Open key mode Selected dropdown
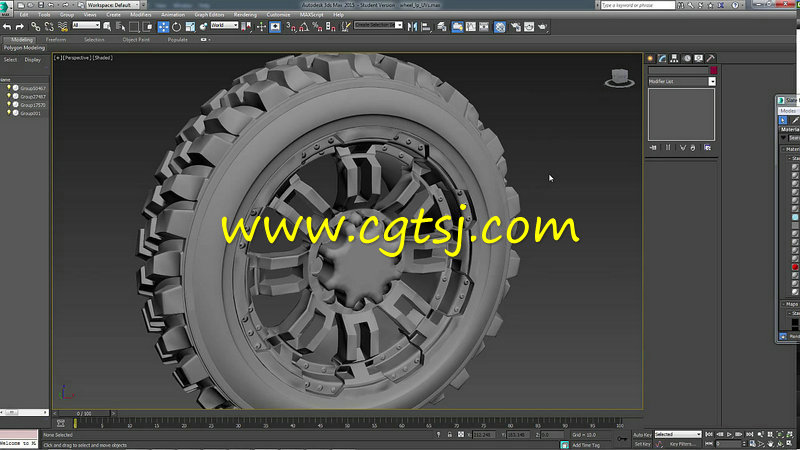The image size is (800, 450). point(678,434)
